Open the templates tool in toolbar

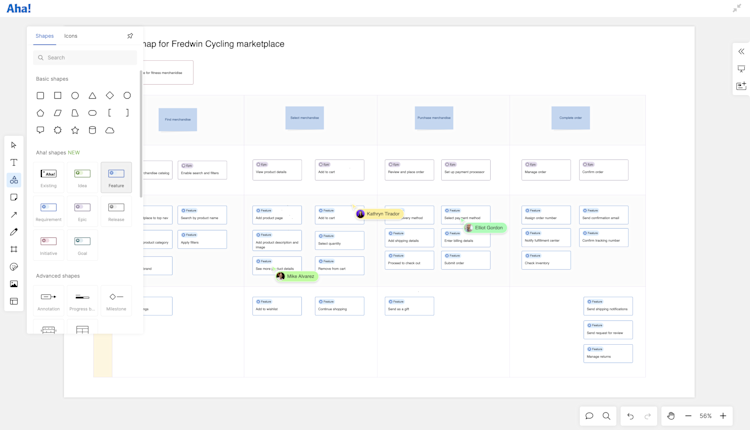click(x=14, y=301)
